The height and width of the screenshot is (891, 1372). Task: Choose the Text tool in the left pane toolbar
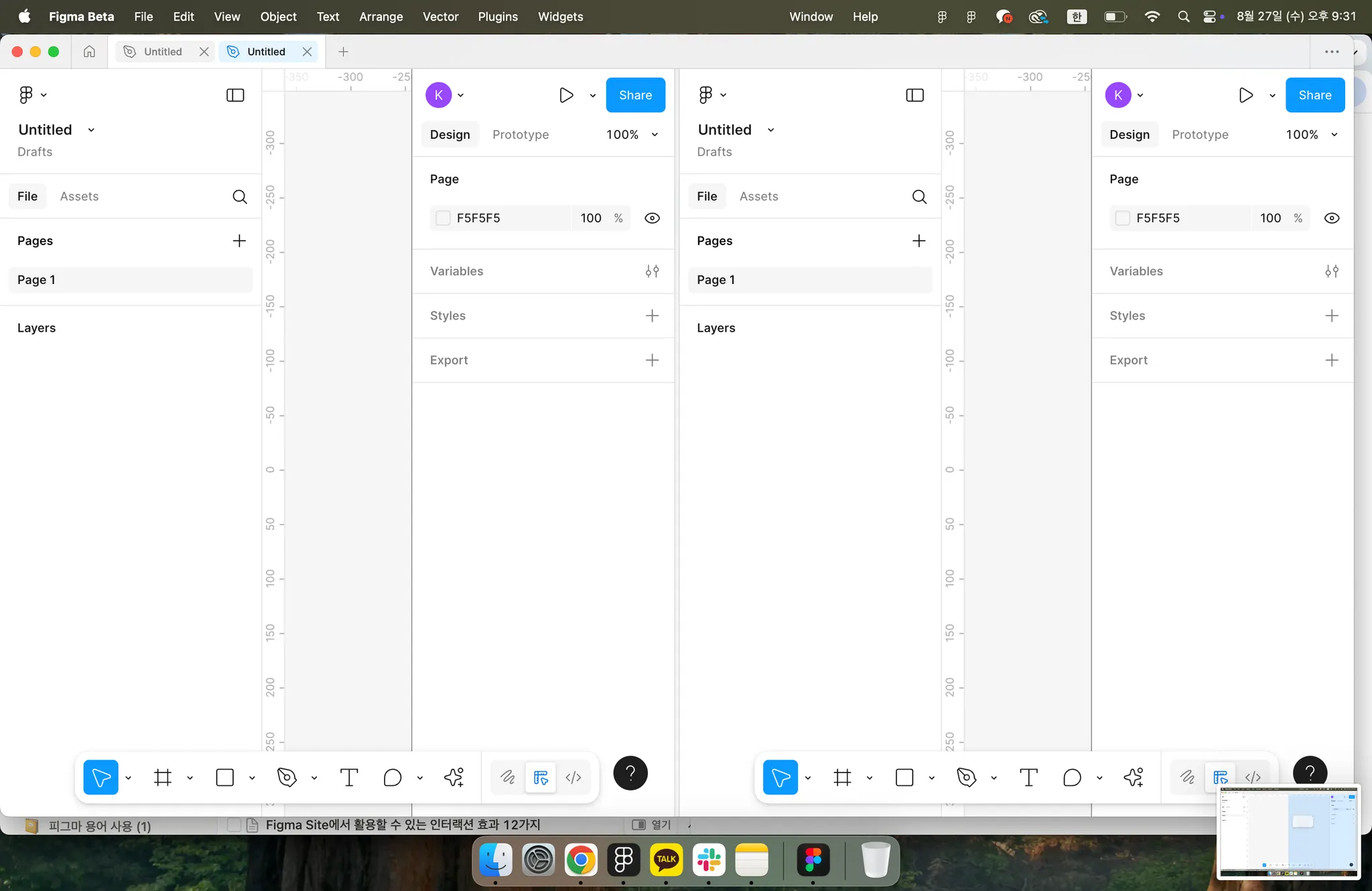(x=349, y=777)
